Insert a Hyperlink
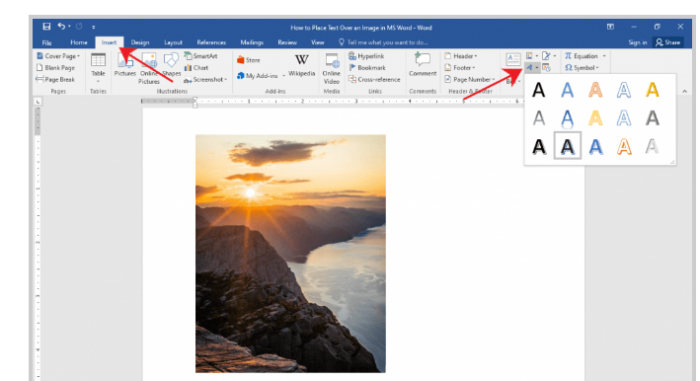Image resolution: width=700 pixels, height=381 pixels. pos(366,56)
